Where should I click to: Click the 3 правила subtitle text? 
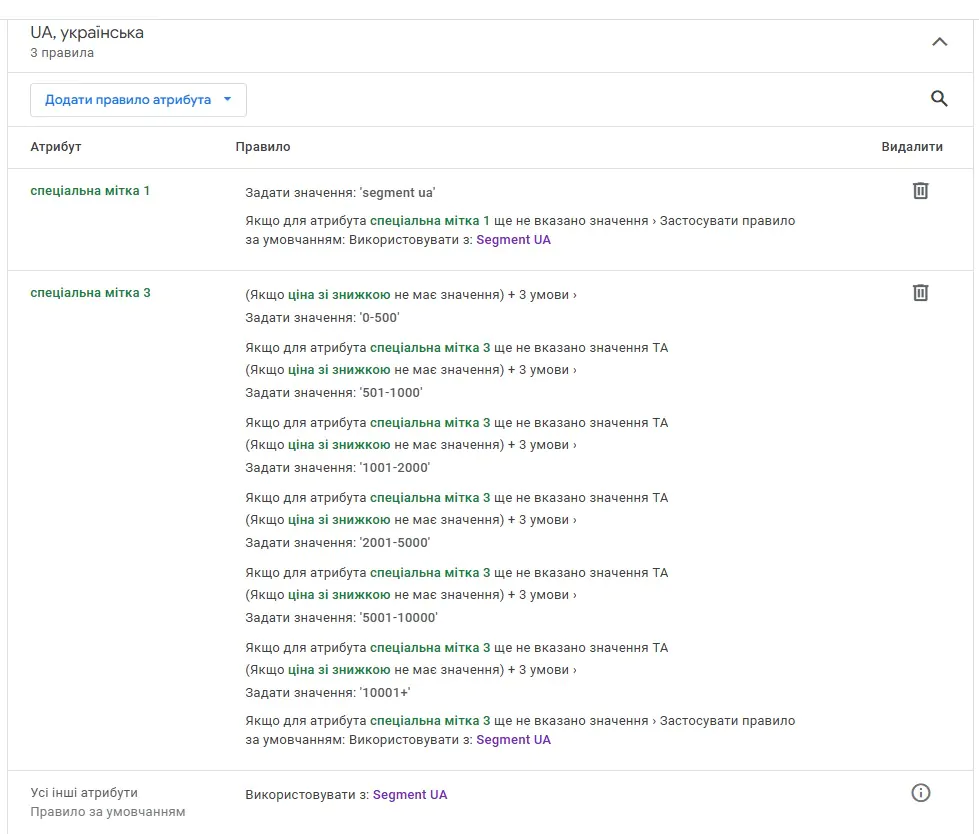click(62, 53)
